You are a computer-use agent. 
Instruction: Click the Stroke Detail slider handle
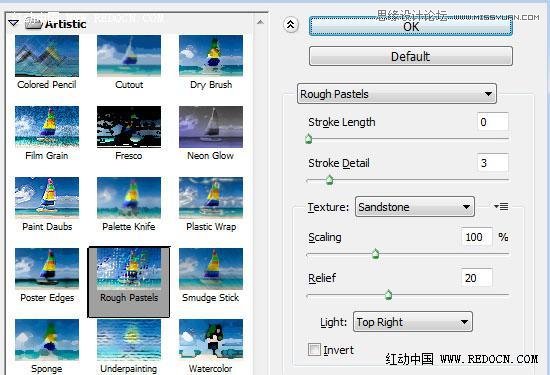329,180
